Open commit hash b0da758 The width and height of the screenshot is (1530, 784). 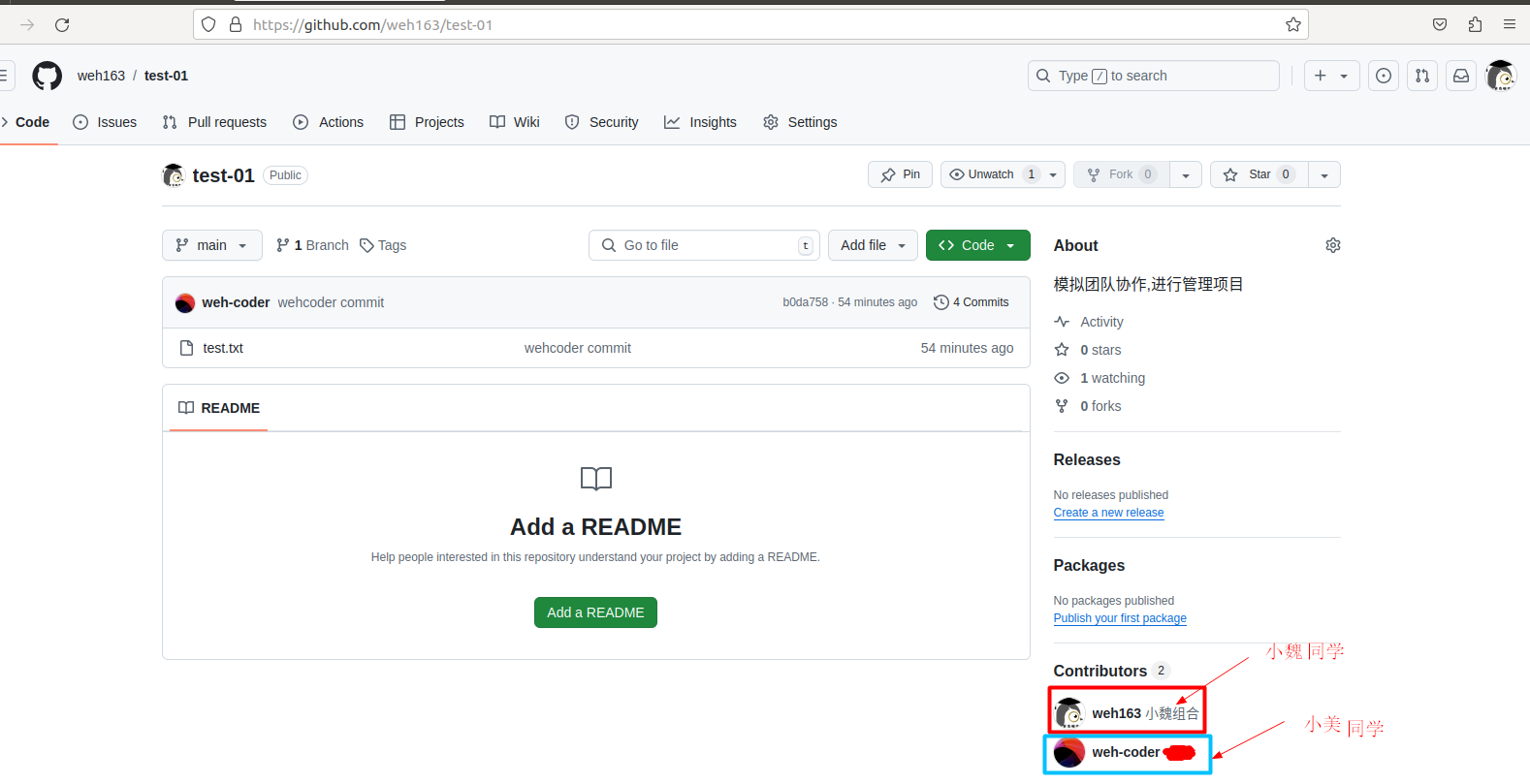click(806, 302)
